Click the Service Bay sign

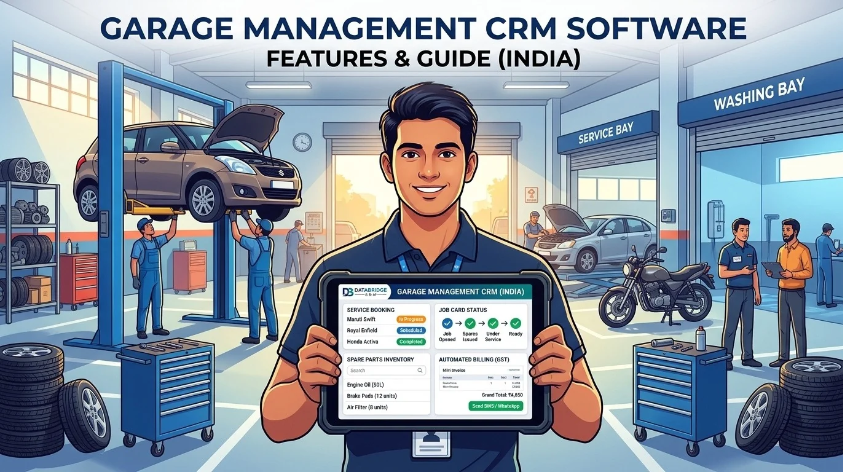click(606, 133)
